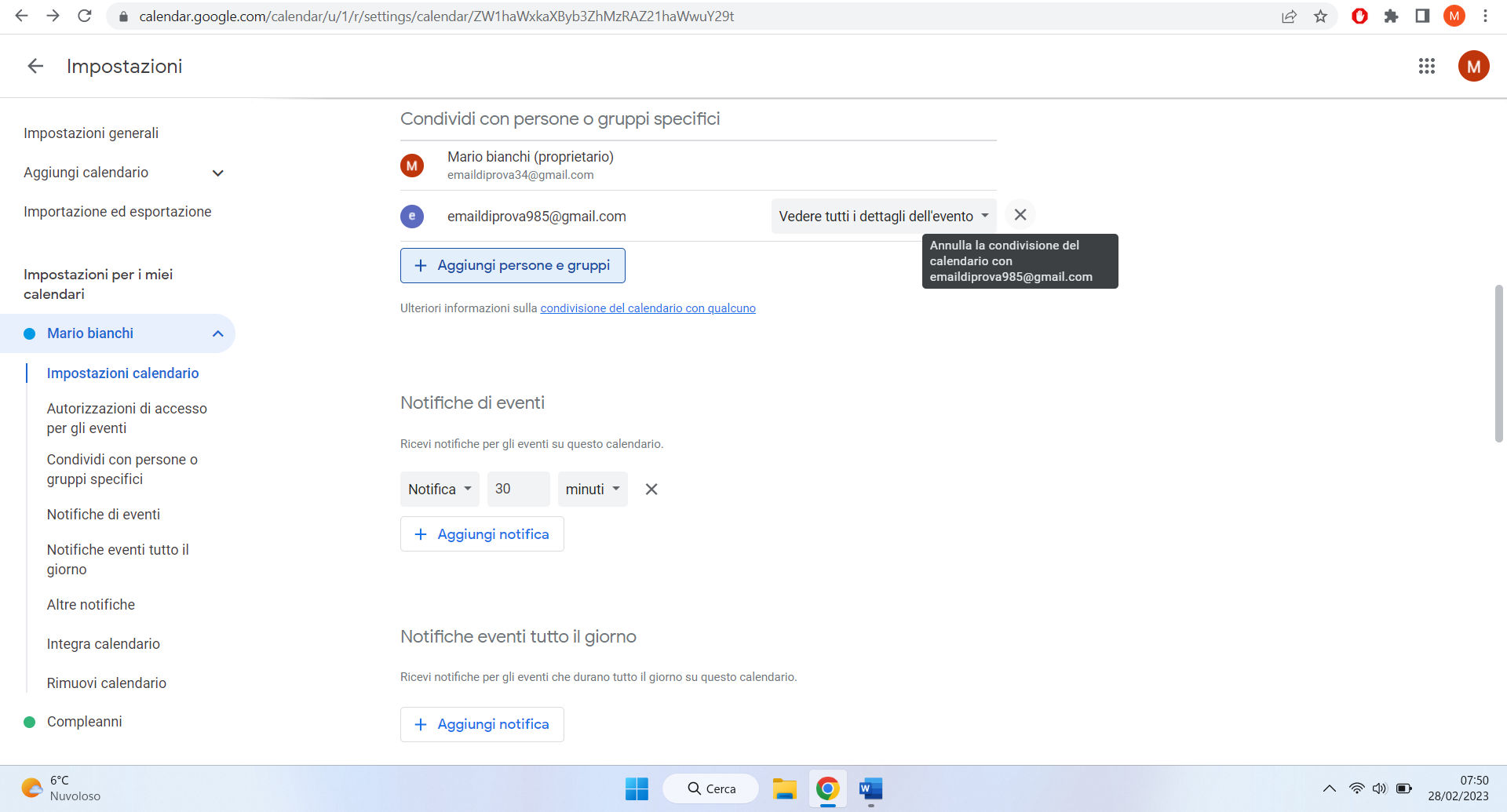Open the Google apps grid

[x=1427, y=66]
